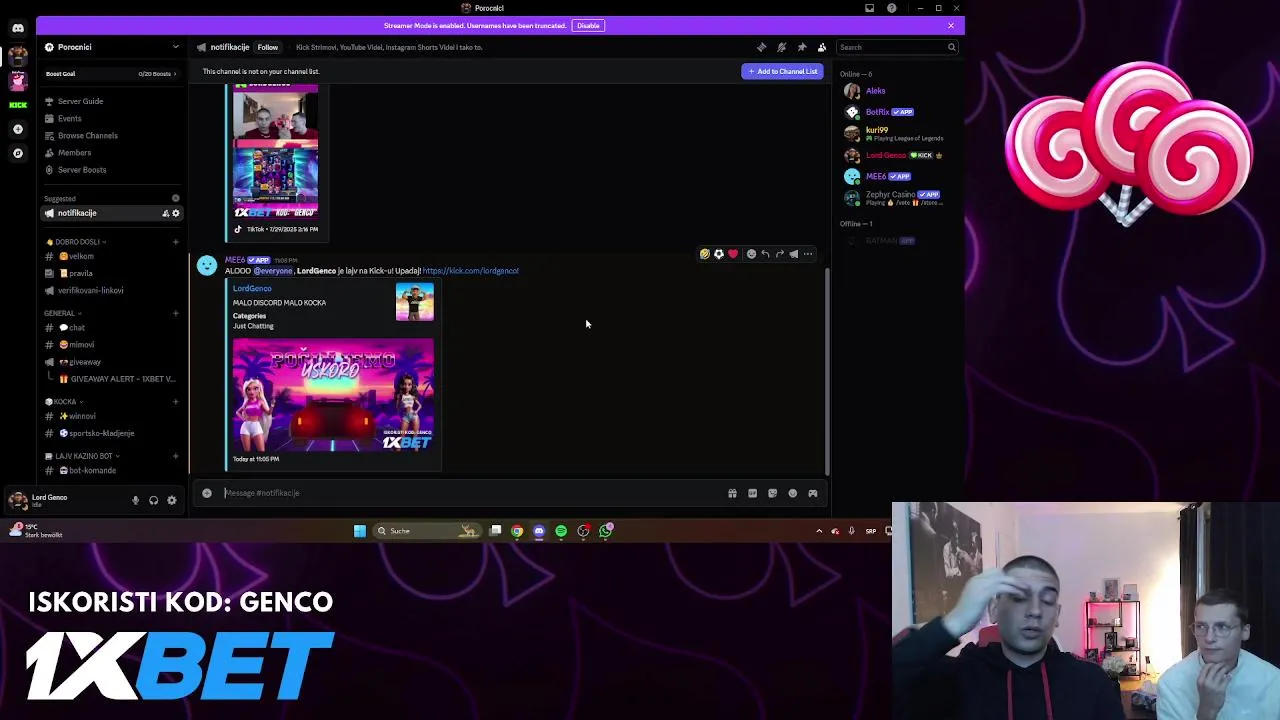
Task: Add heart reaction to MEE6 message
Action: [x=733, y=254]
